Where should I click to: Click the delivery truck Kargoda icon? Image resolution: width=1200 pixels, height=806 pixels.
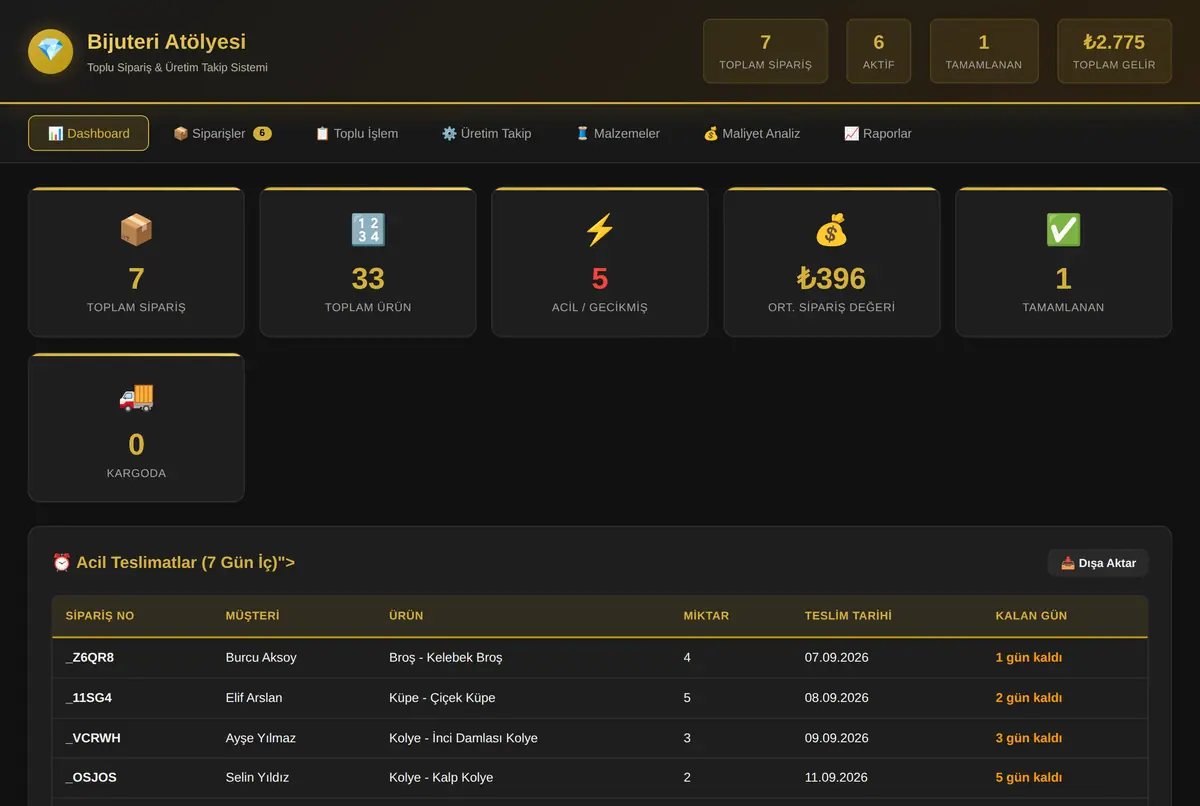pyautogui.click(x=136, y=396)
